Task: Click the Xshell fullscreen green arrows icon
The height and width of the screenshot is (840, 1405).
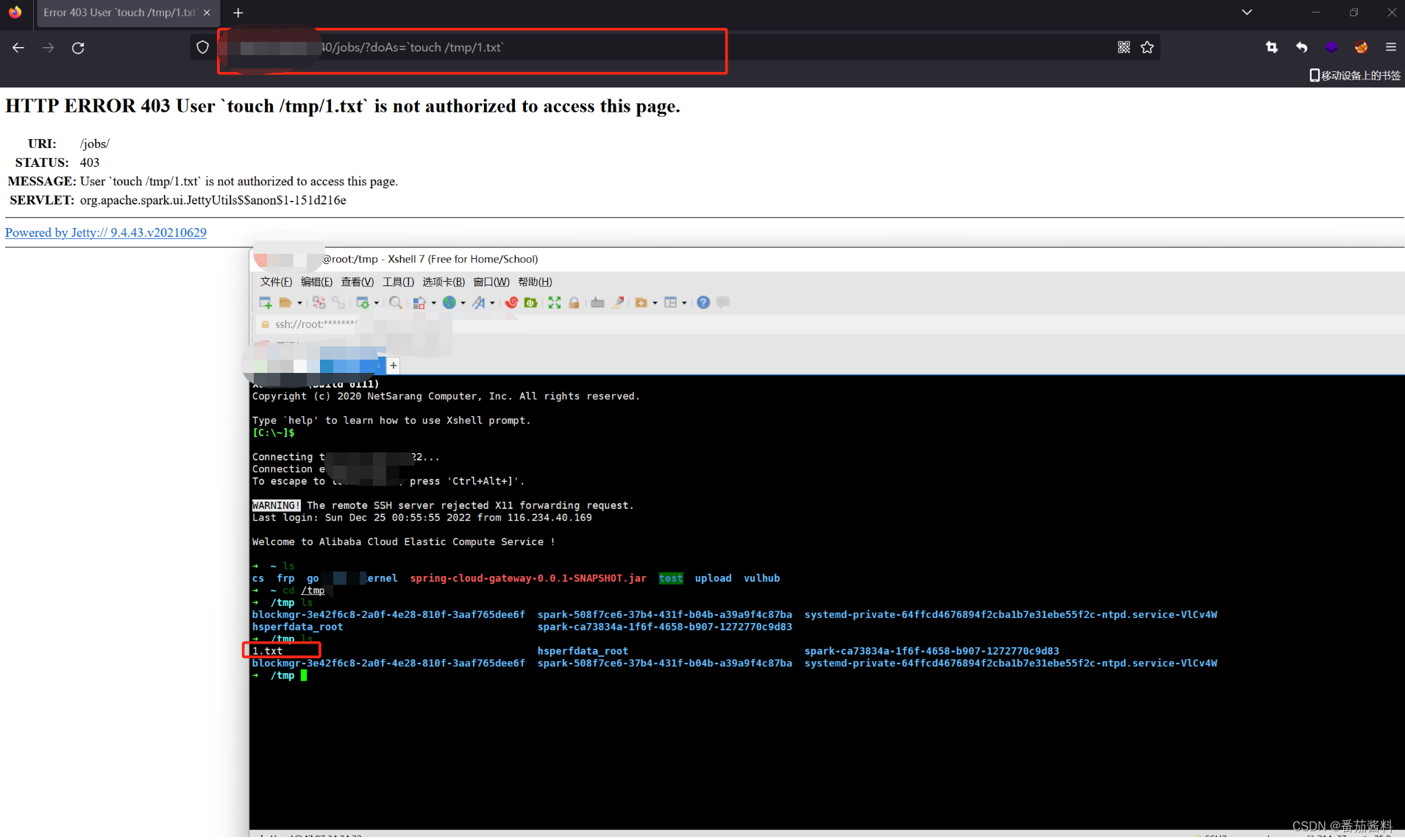Action: pos(554,302)
